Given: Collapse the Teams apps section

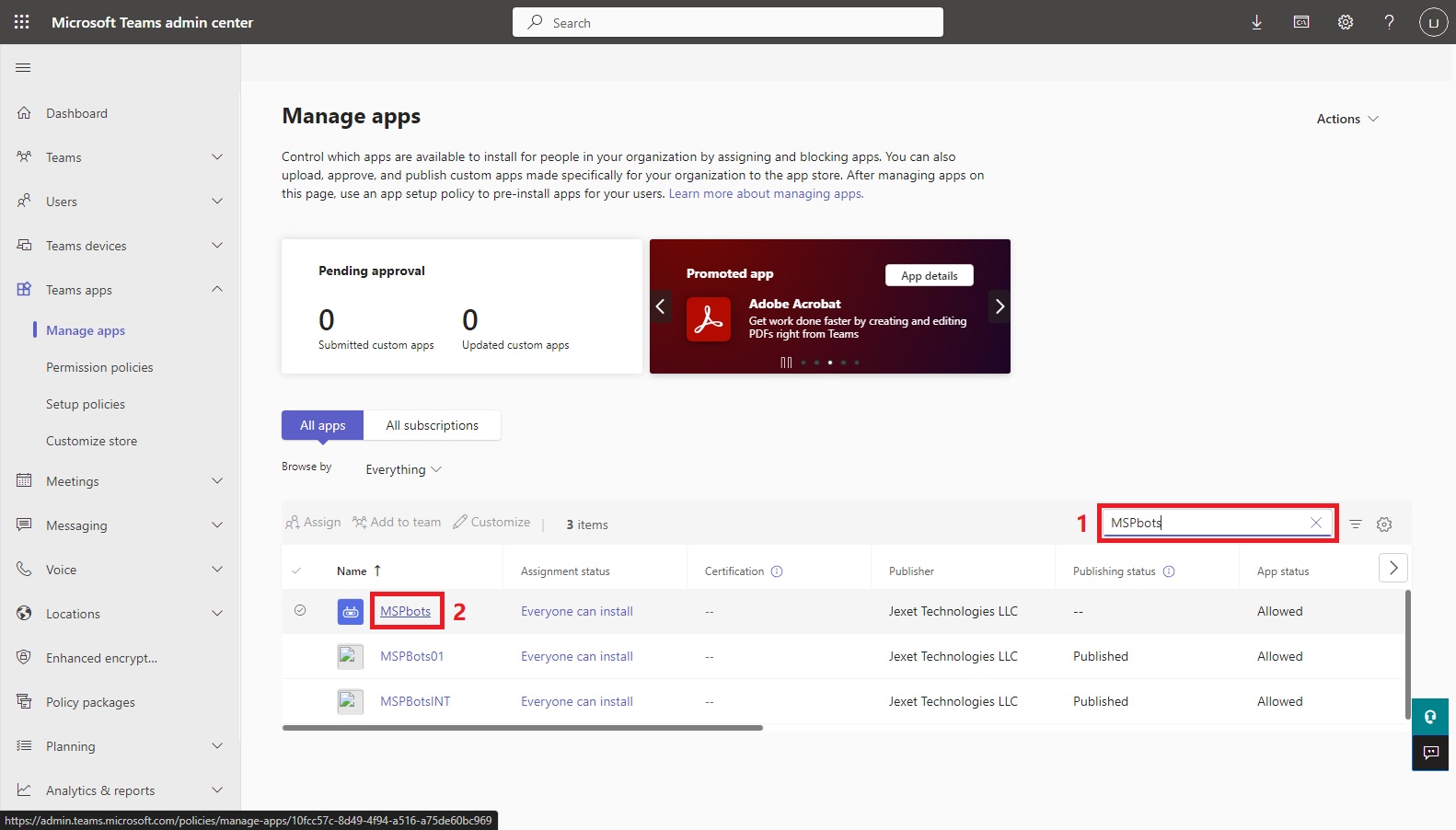Looking at the screenshot, I should [217, 289].
